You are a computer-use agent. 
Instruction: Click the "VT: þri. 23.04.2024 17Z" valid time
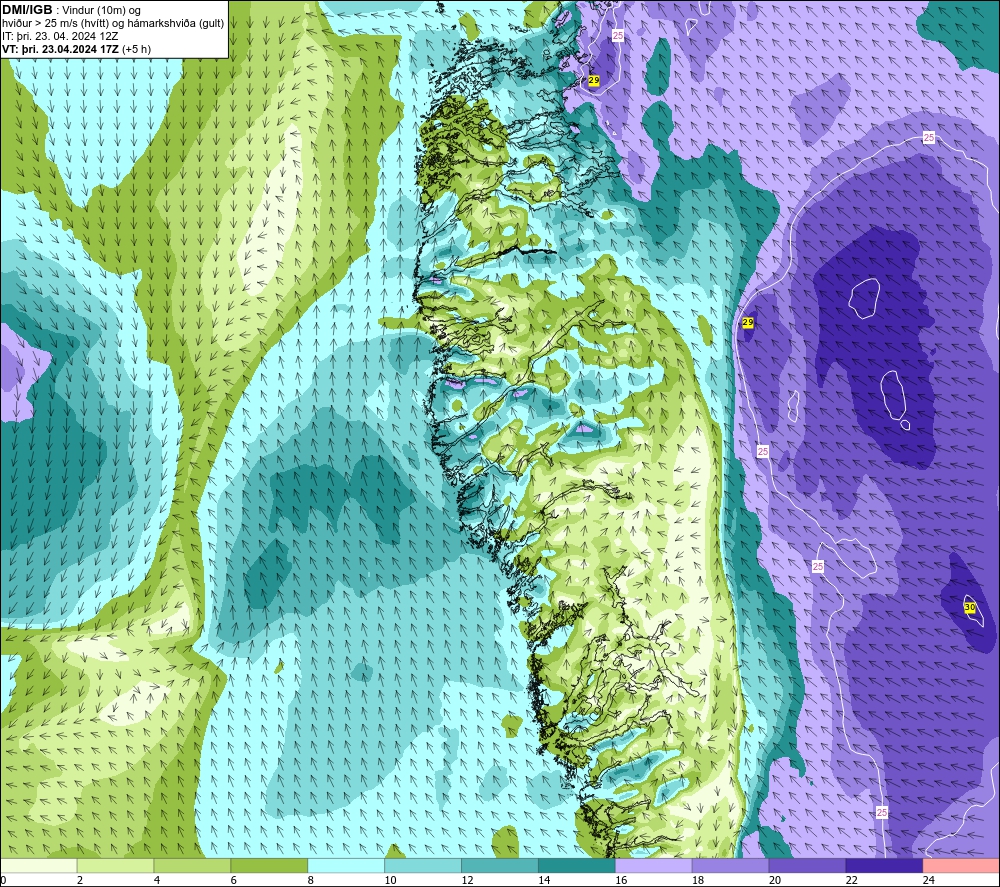click(x=60, y=49)
